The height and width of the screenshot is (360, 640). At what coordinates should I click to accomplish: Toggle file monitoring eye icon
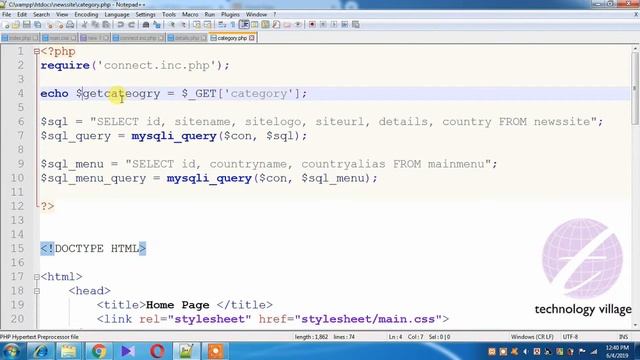pos(298,25)
